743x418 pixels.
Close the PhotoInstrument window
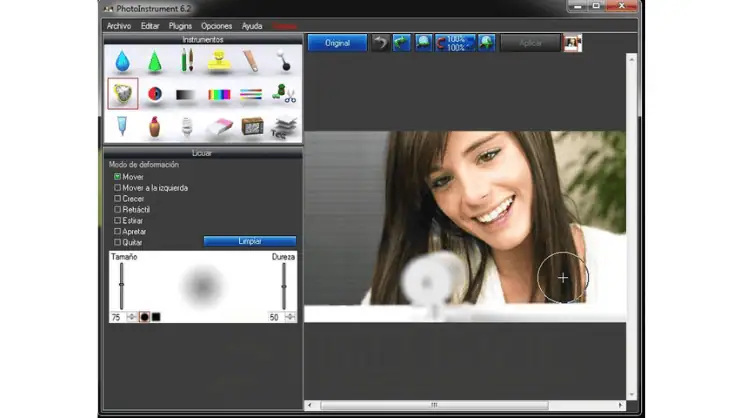(622, 6)
